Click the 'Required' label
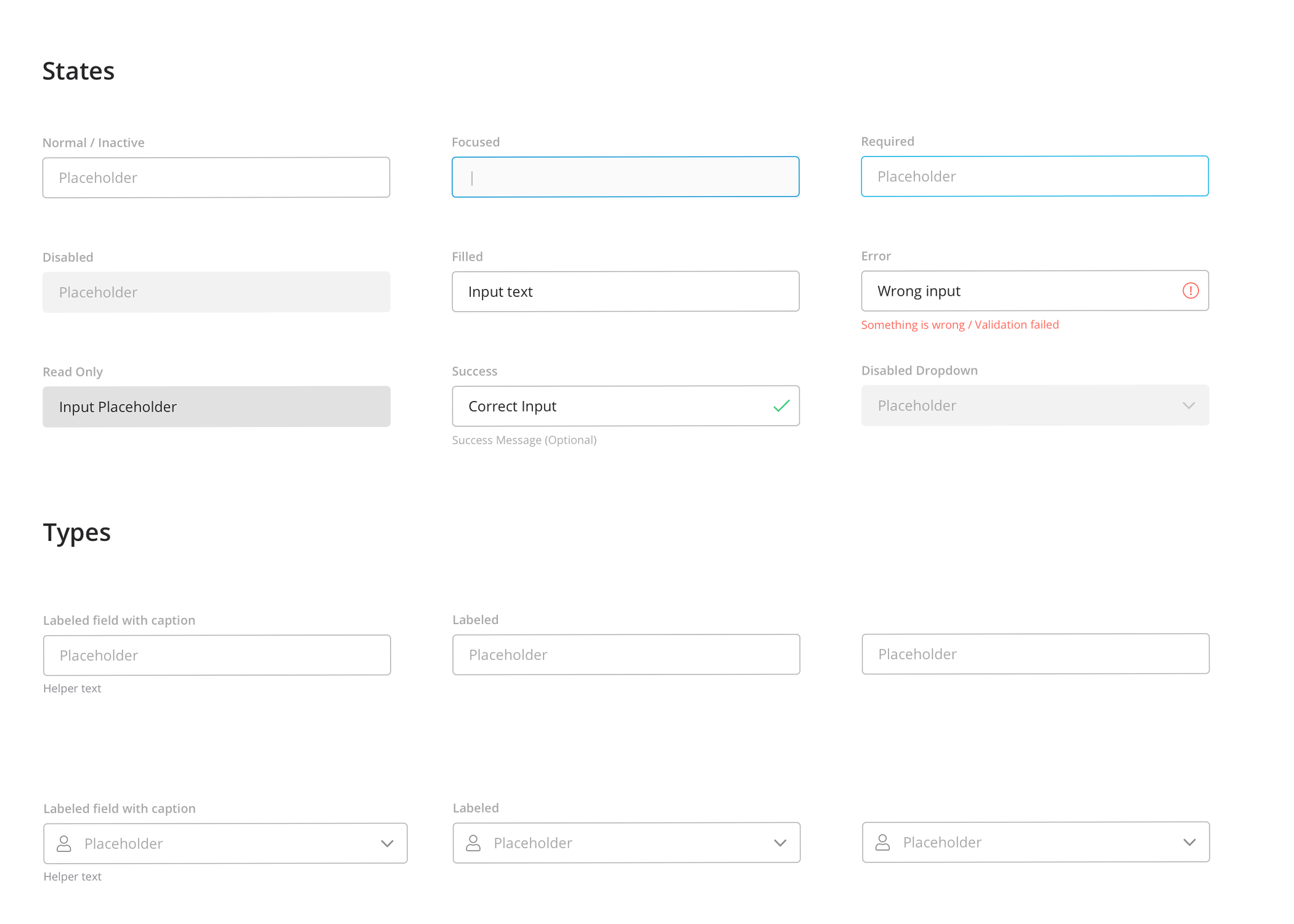 click(887, 142)
